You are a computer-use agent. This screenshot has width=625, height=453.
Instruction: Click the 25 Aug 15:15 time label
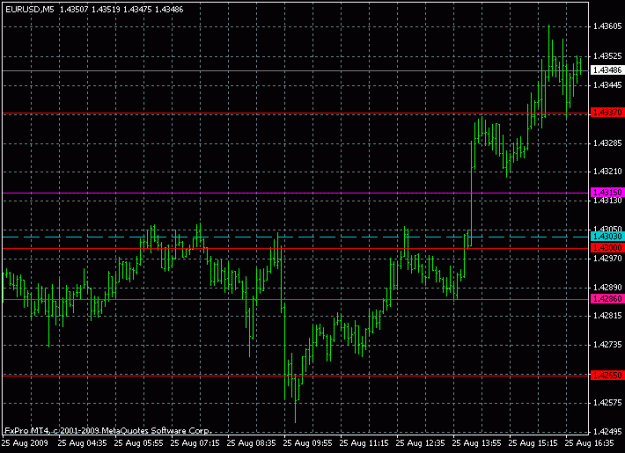point(533,443)
